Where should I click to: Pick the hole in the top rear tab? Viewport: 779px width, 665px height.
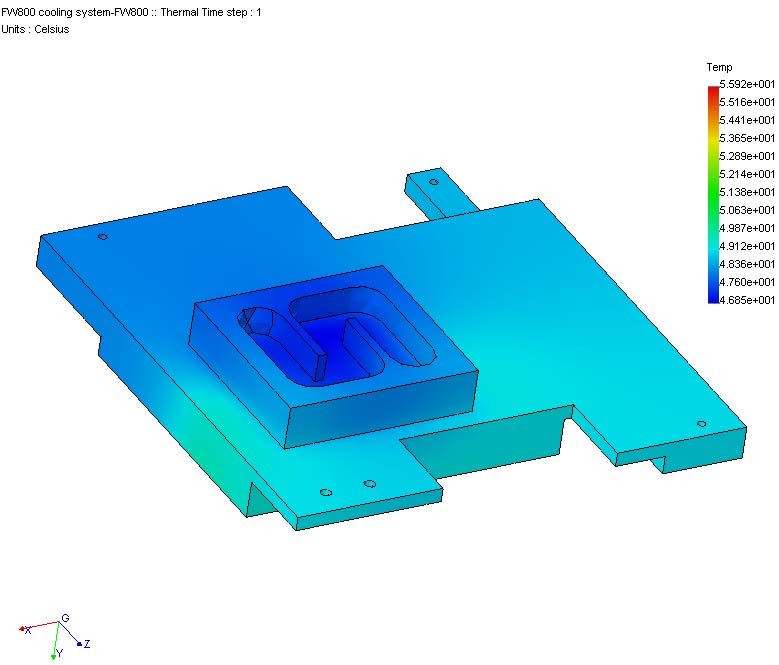click(x=433, y=182)
